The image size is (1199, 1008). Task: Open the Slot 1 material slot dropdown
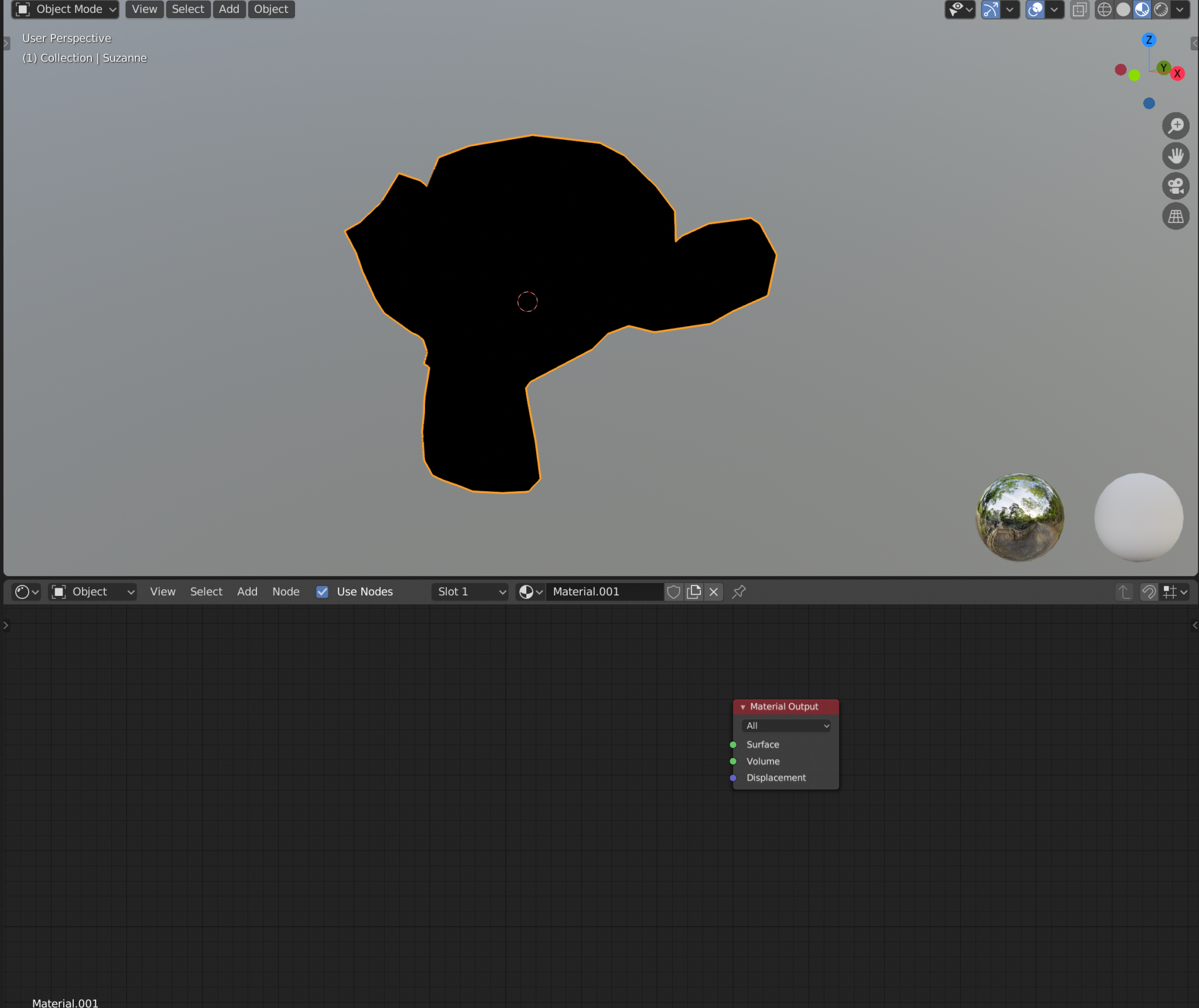coord(470,592)
